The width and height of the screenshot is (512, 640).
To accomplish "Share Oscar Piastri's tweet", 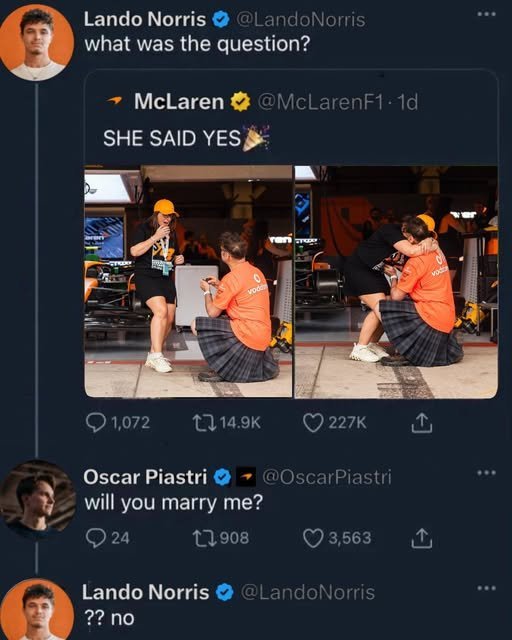I will coord(421,538).
